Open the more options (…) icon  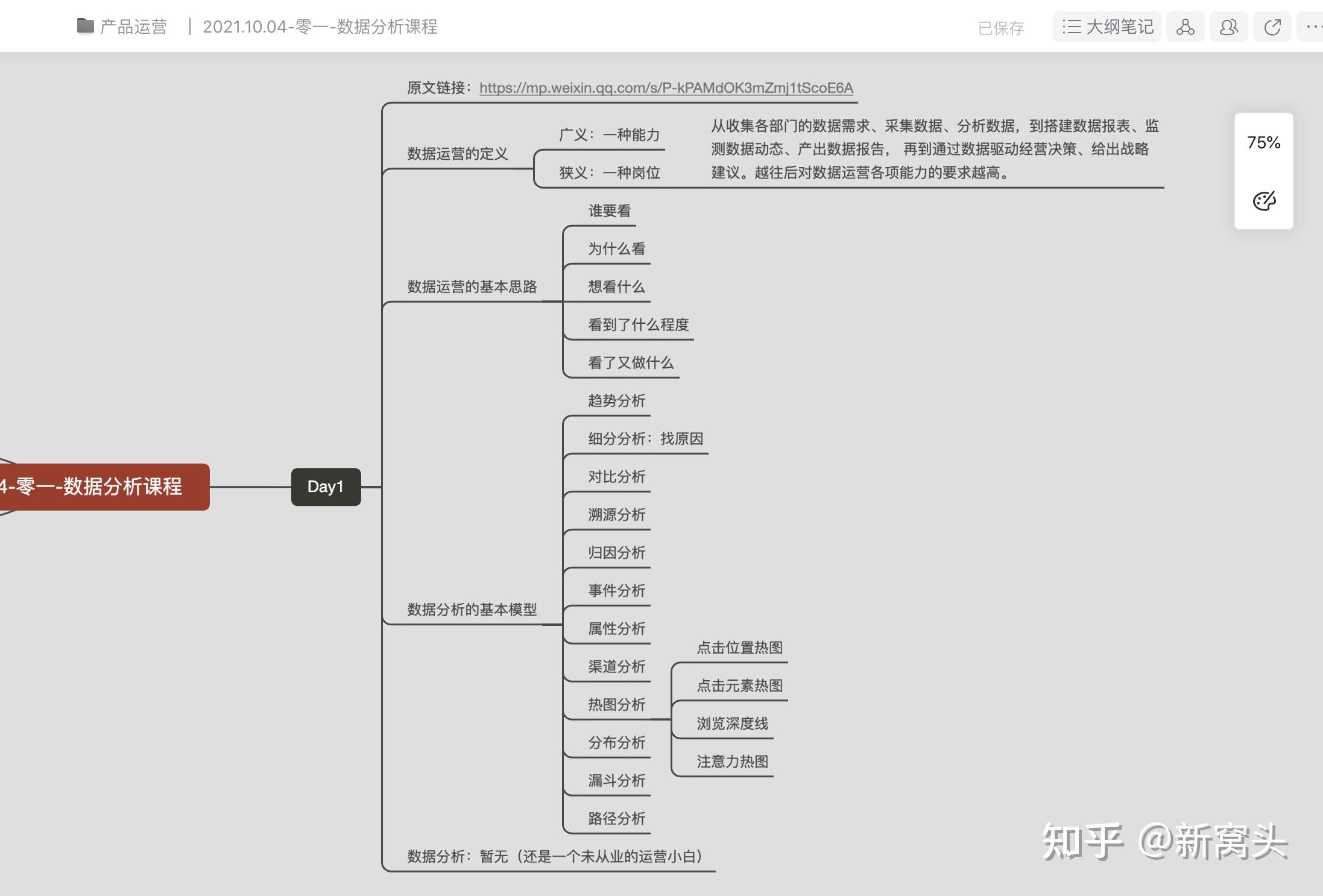[x=1313, y=27]
